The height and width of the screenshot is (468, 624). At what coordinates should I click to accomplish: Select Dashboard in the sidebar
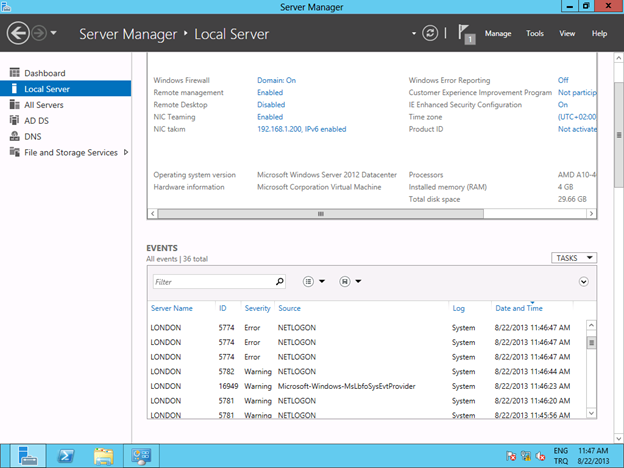(x=66, y=73)
